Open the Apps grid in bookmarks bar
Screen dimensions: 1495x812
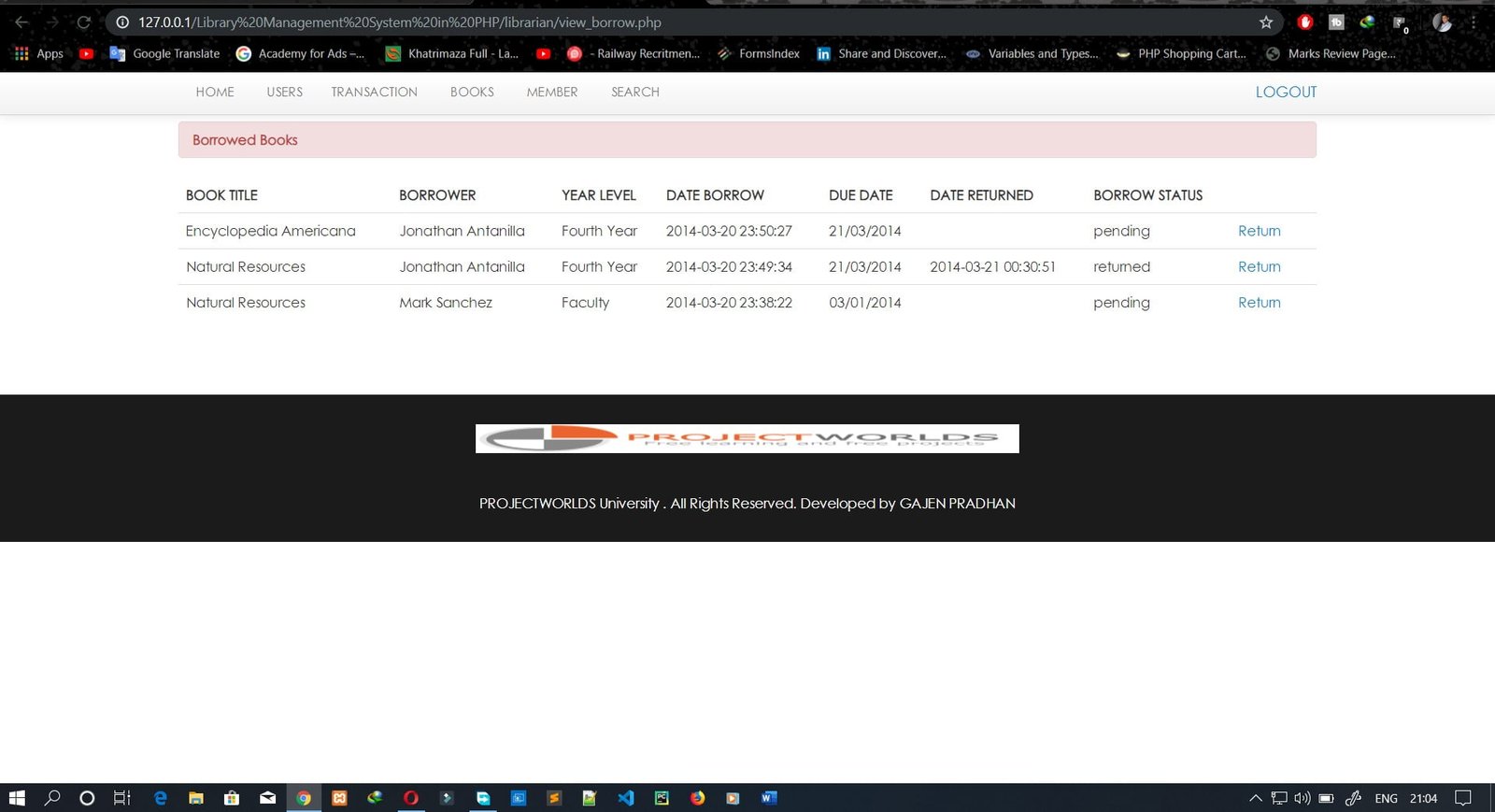coord(38,54)
